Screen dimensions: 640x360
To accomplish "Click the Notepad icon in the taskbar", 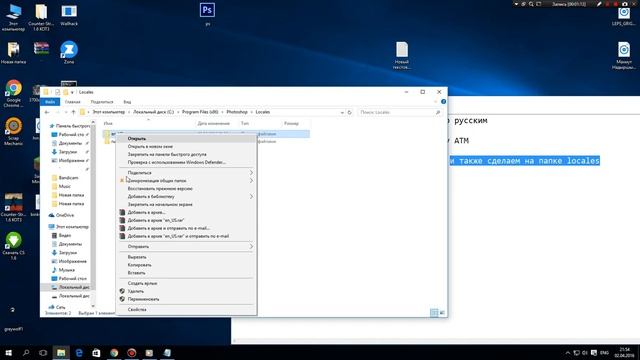I will pos(167,353).
